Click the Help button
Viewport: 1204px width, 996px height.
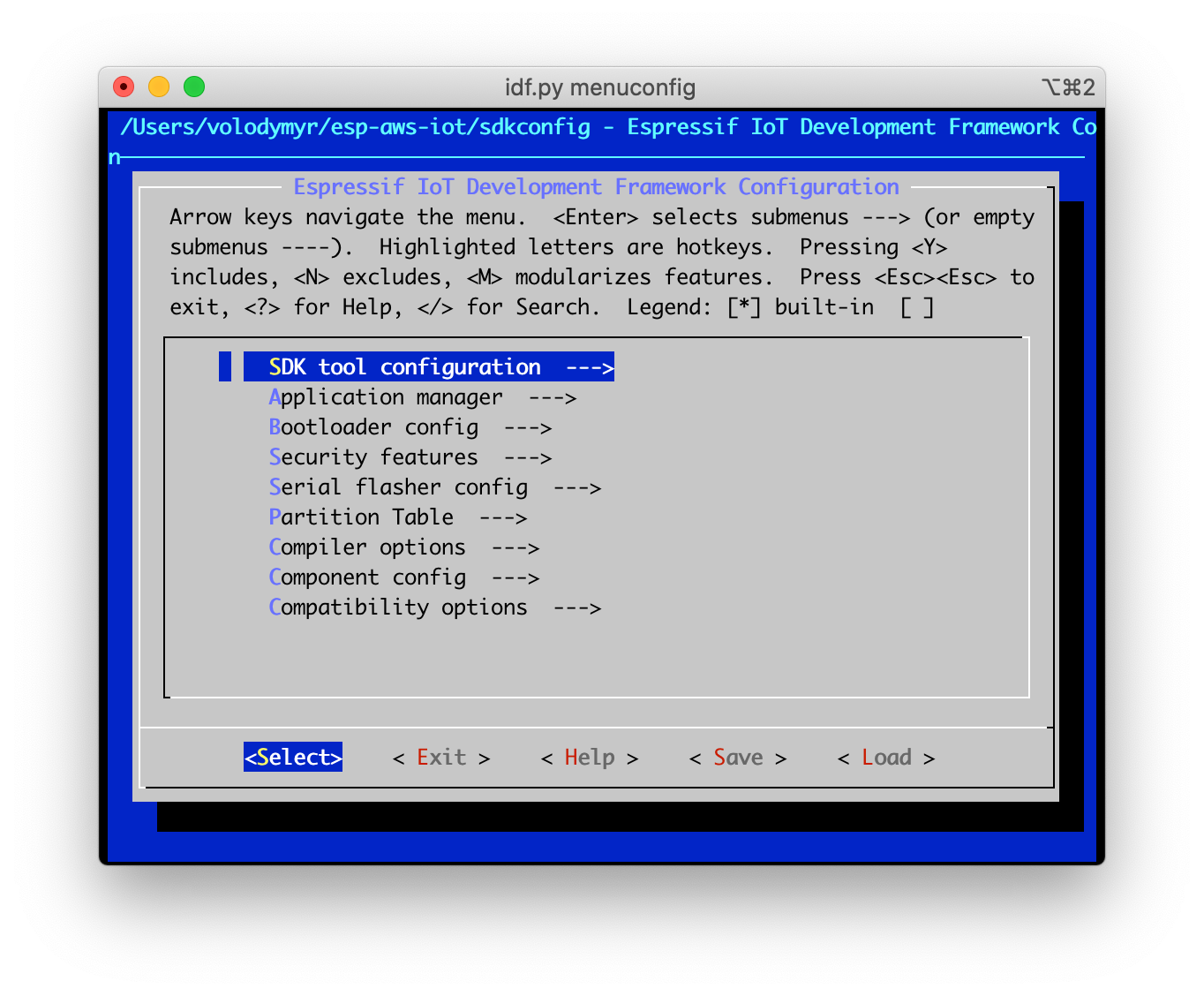point(589,758)
